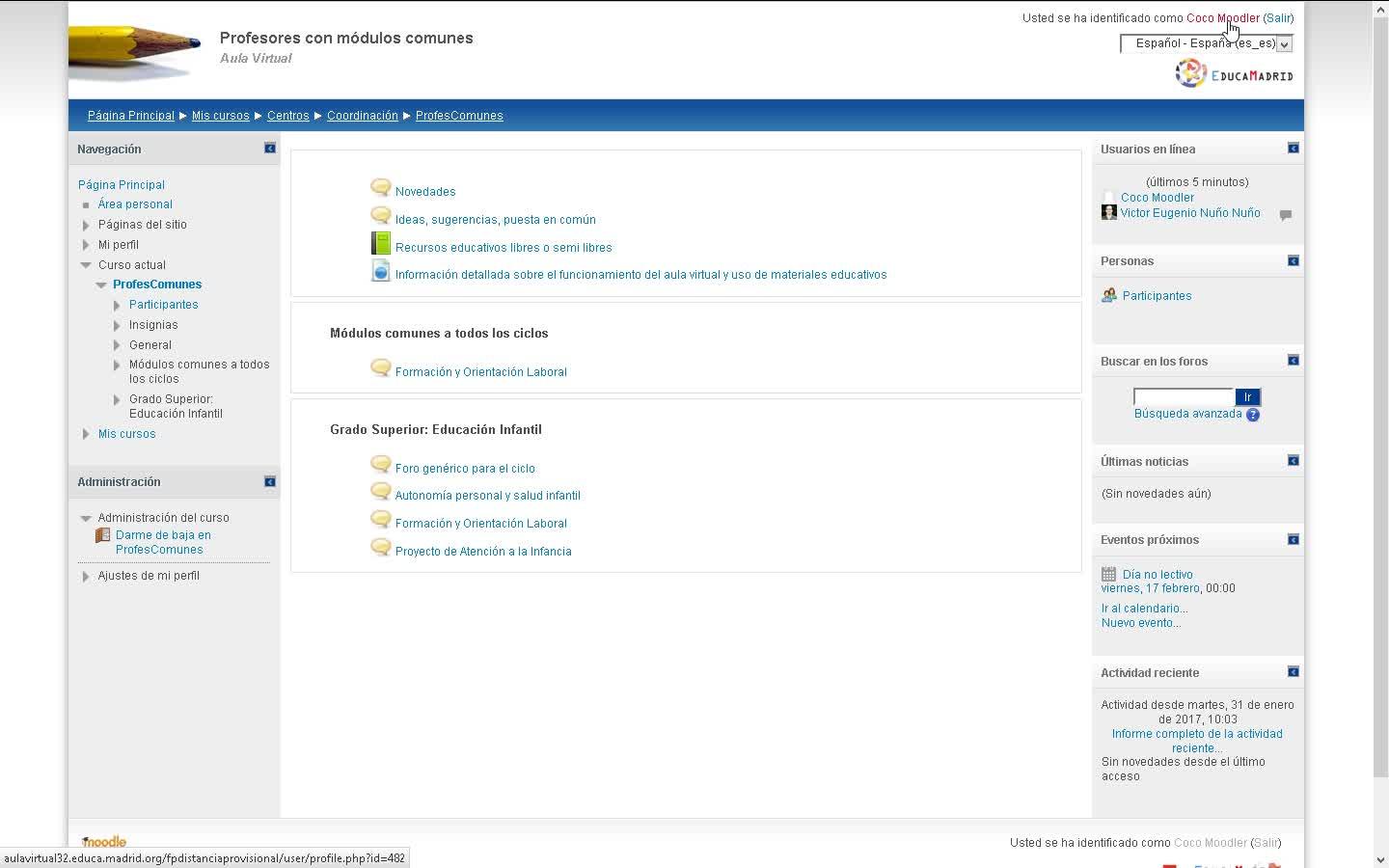The height and width of the screenshot is (868, 1389).
Task: Expand Ajustes de mi perfil
Action: coord(86,576)
